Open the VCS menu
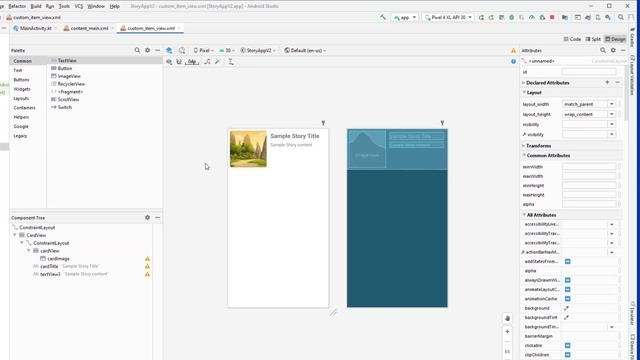The height and width of the screenshot is (360, 640). click(x=79, y=6)
